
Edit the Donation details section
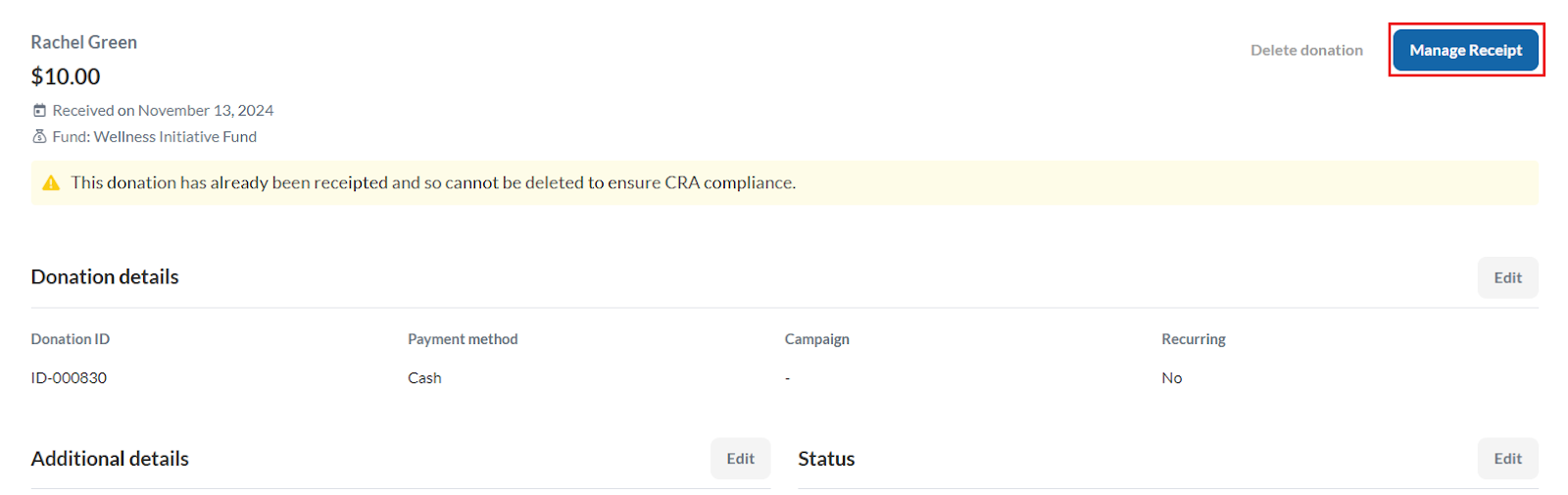[1507, 277]
